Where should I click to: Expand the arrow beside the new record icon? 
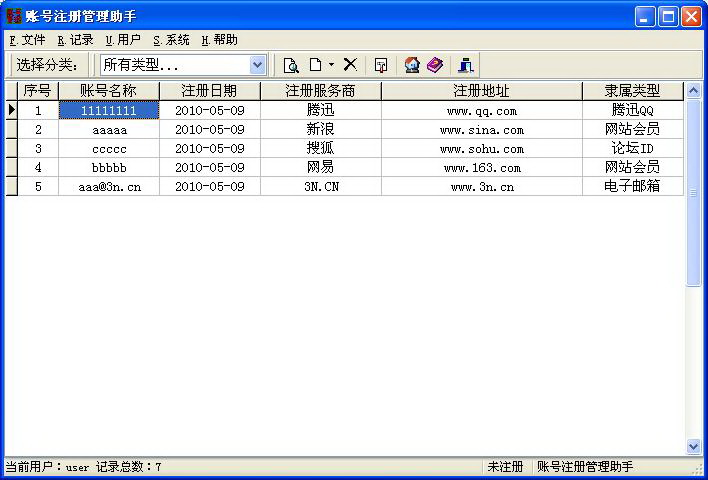331,65
